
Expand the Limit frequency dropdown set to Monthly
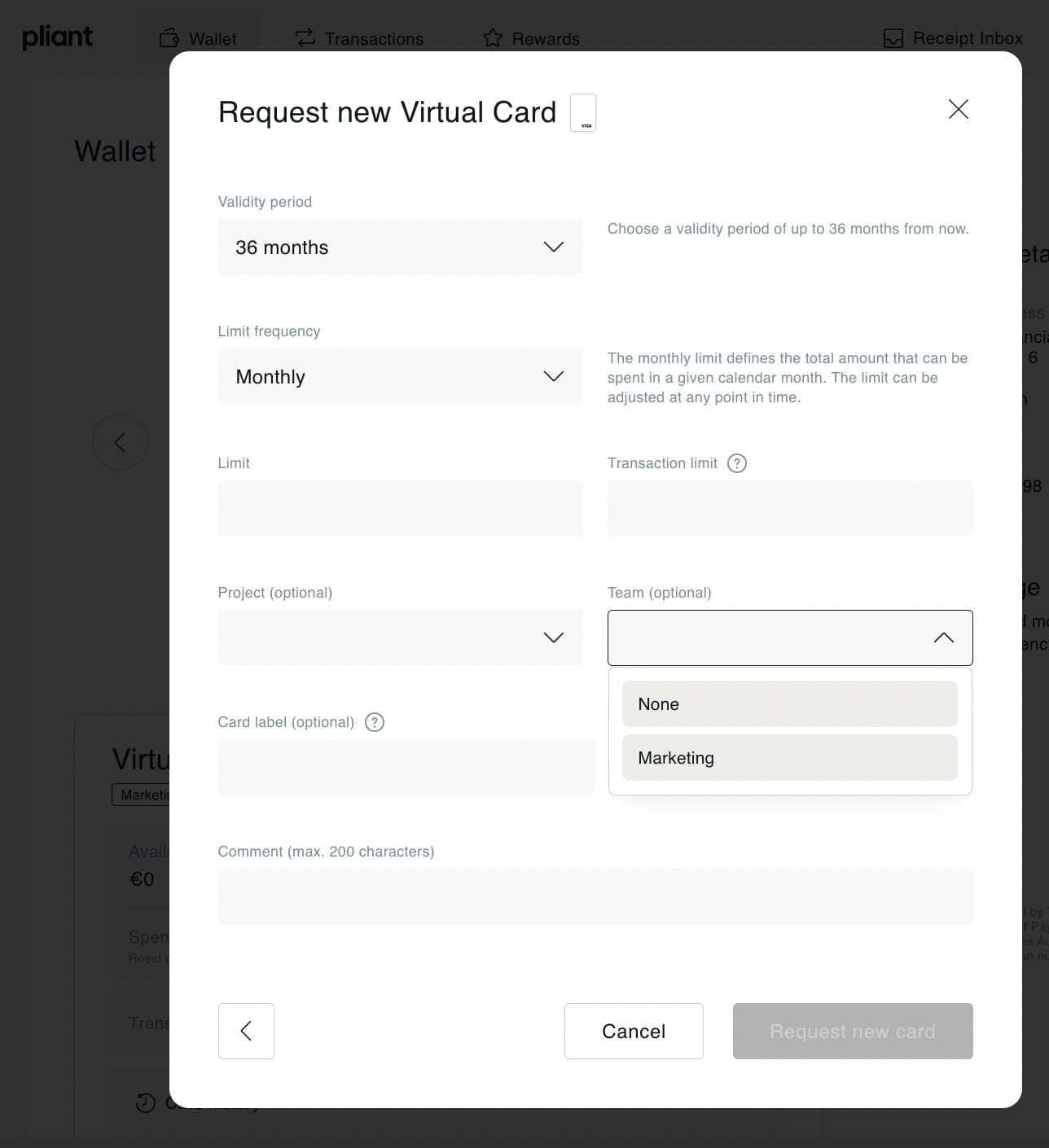[400, 376]
